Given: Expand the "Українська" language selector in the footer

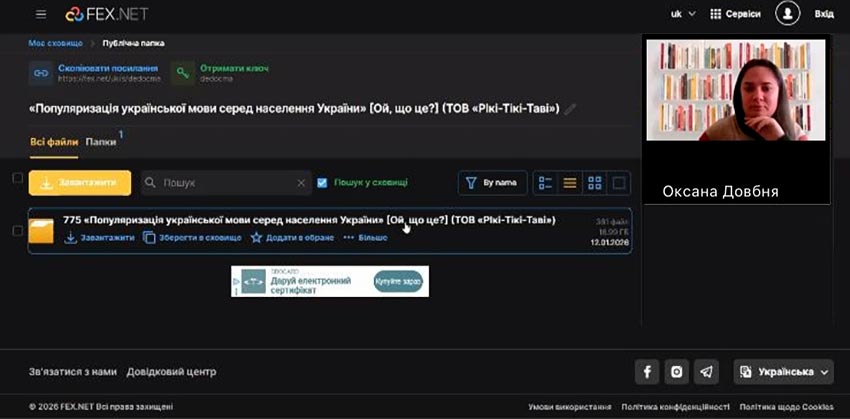Looking at the screenshot, I should [x=783, y=372].
